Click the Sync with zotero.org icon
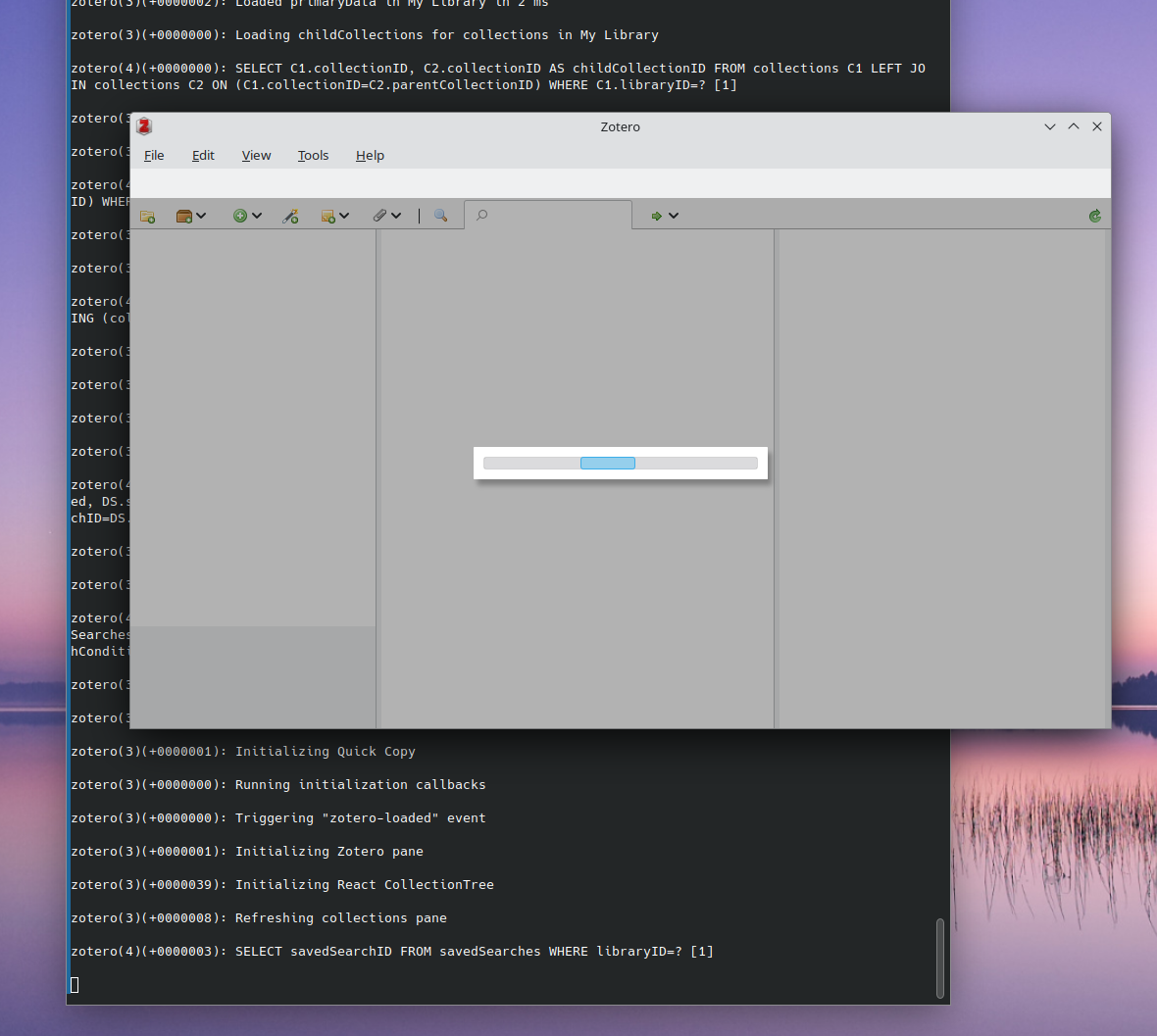The image size is (1157, 1036). [1095, 216]
